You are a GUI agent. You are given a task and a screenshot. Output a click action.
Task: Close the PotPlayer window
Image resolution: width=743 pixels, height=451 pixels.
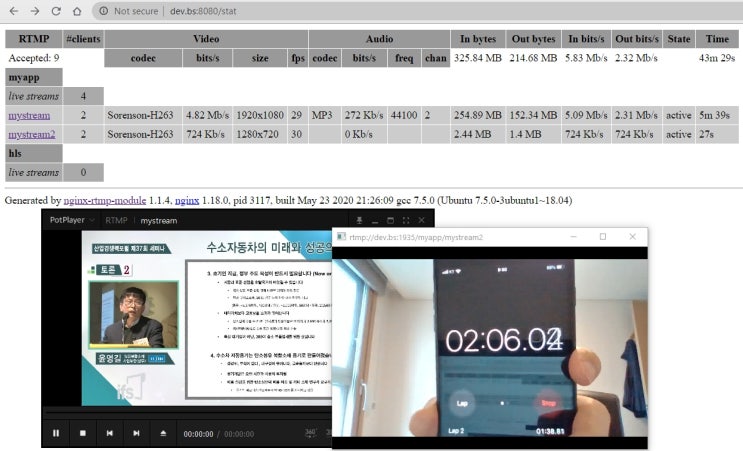[x=421, y=220]
